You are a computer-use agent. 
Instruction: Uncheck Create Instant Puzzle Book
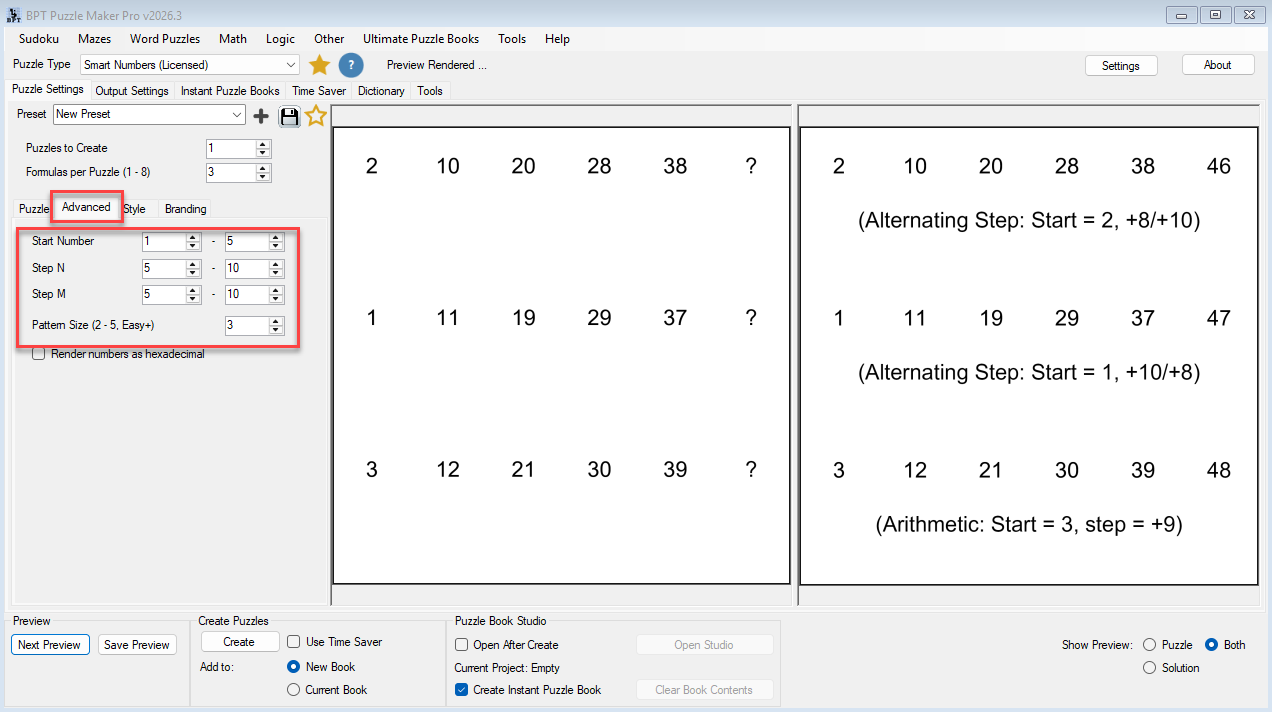[462, 690]
